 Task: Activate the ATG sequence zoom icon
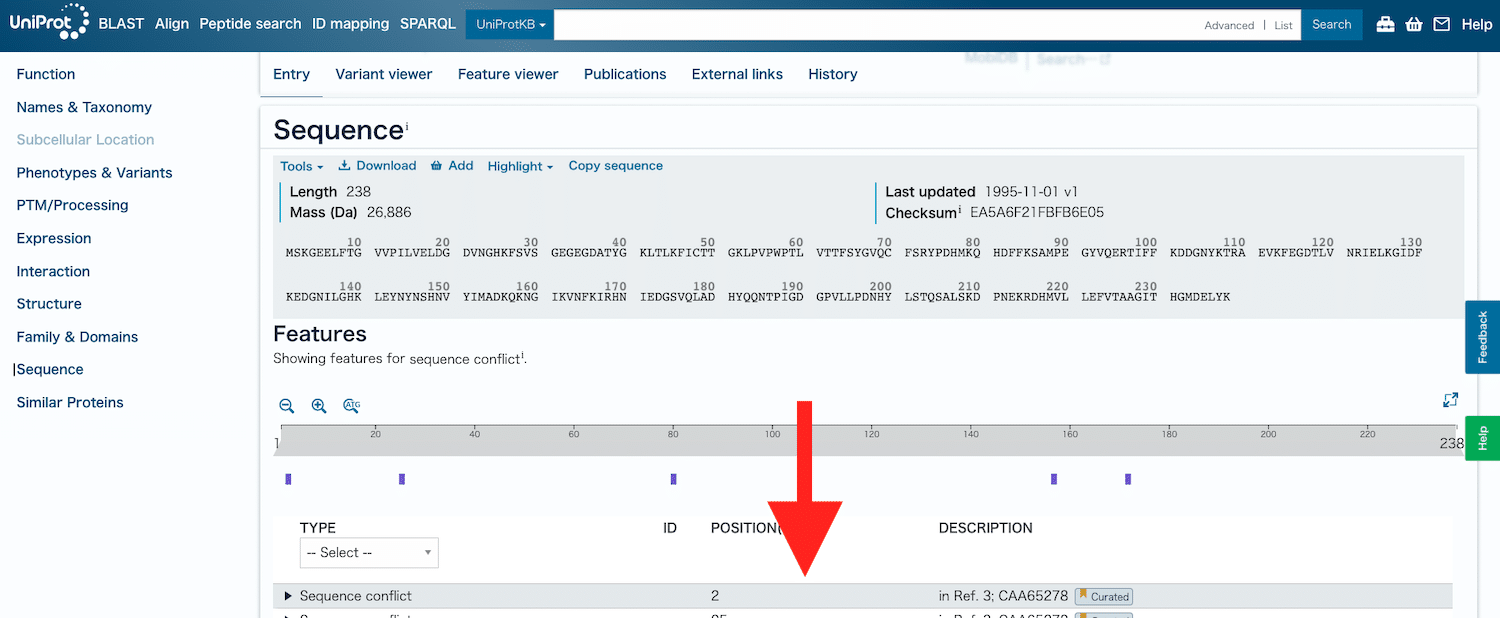[x=351, y=406]
